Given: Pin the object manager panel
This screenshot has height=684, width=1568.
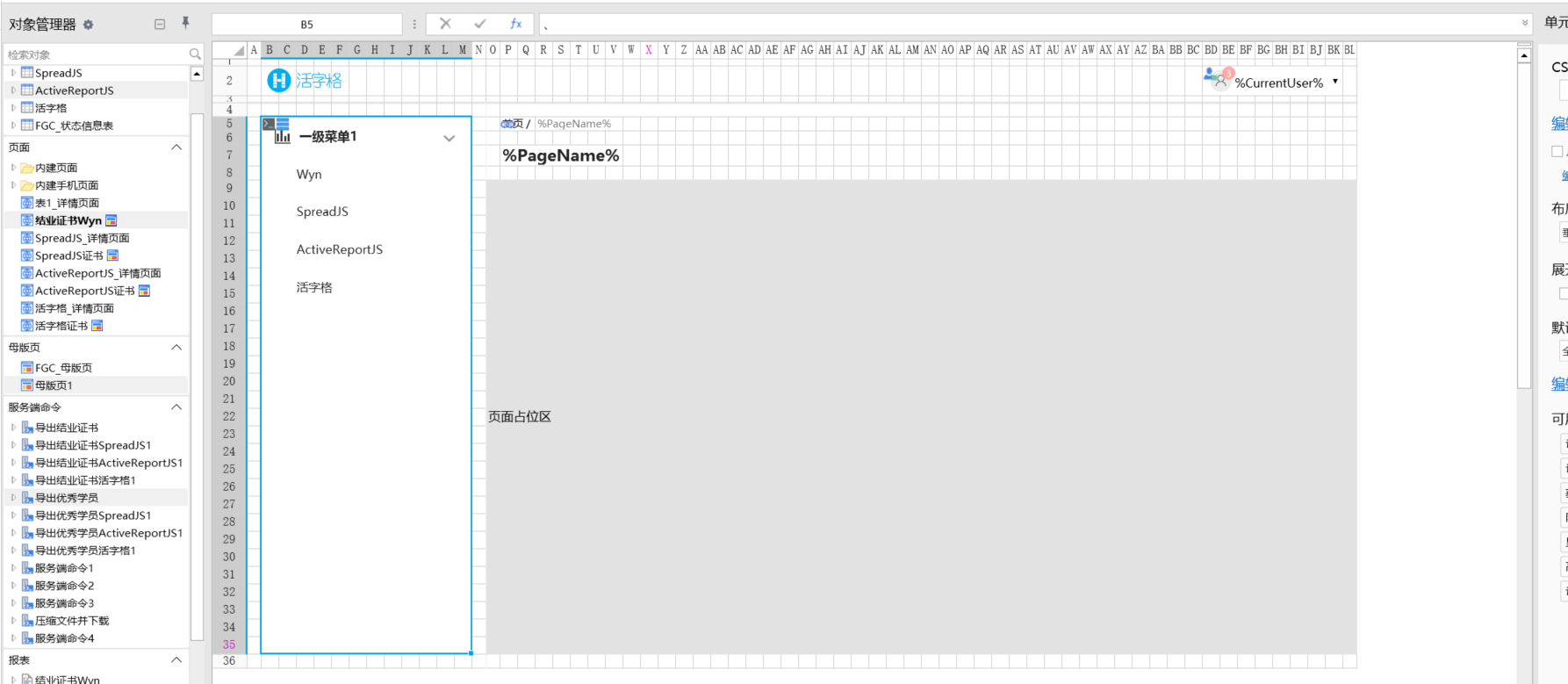Looking at the screenshot, I should (185, 24).
